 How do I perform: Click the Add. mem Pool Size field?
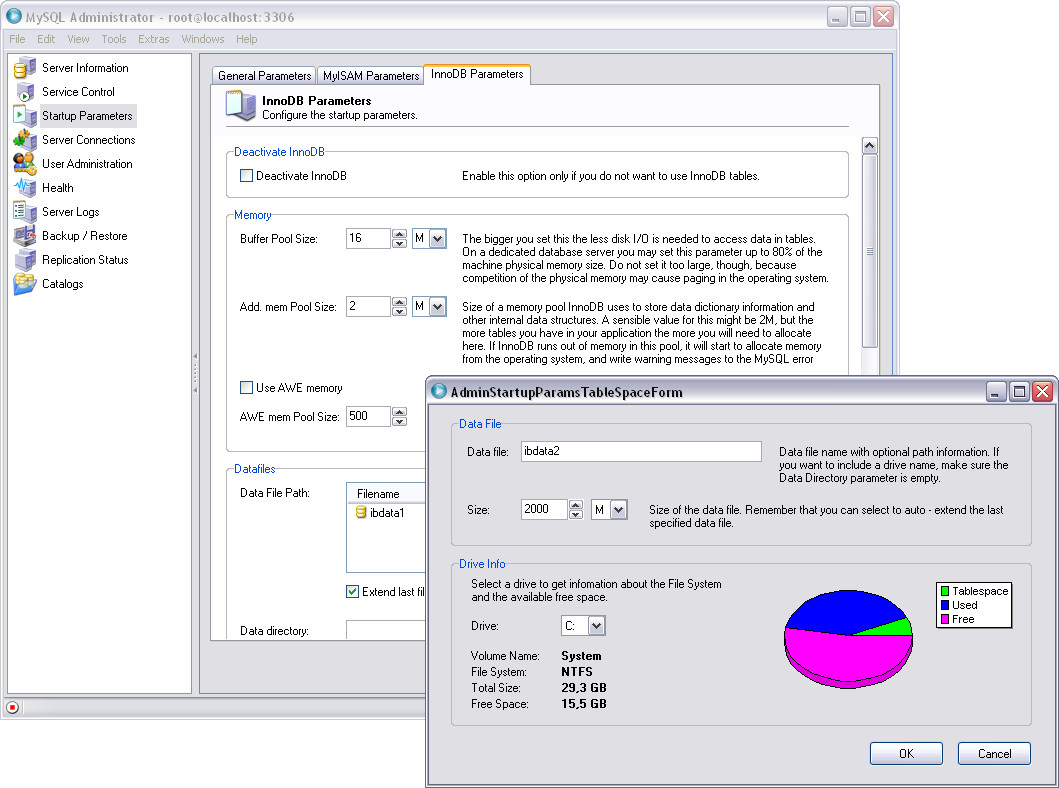368,307
